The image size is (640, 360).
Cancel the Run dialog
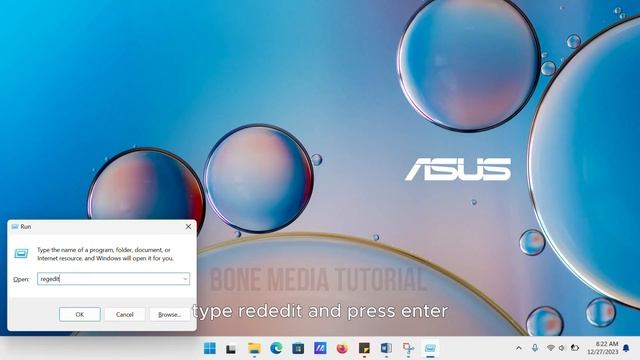(x=124, y=314)
